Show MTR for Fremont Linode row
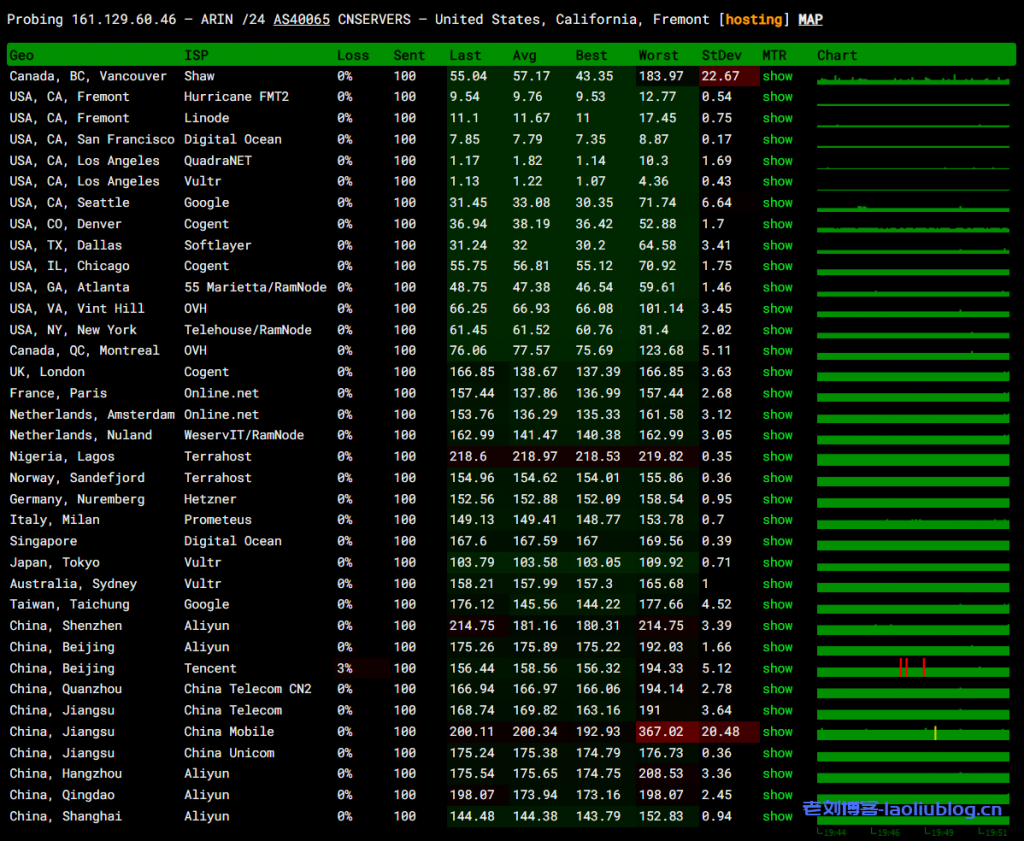The image size is (1024, 841). coord(777,118)
